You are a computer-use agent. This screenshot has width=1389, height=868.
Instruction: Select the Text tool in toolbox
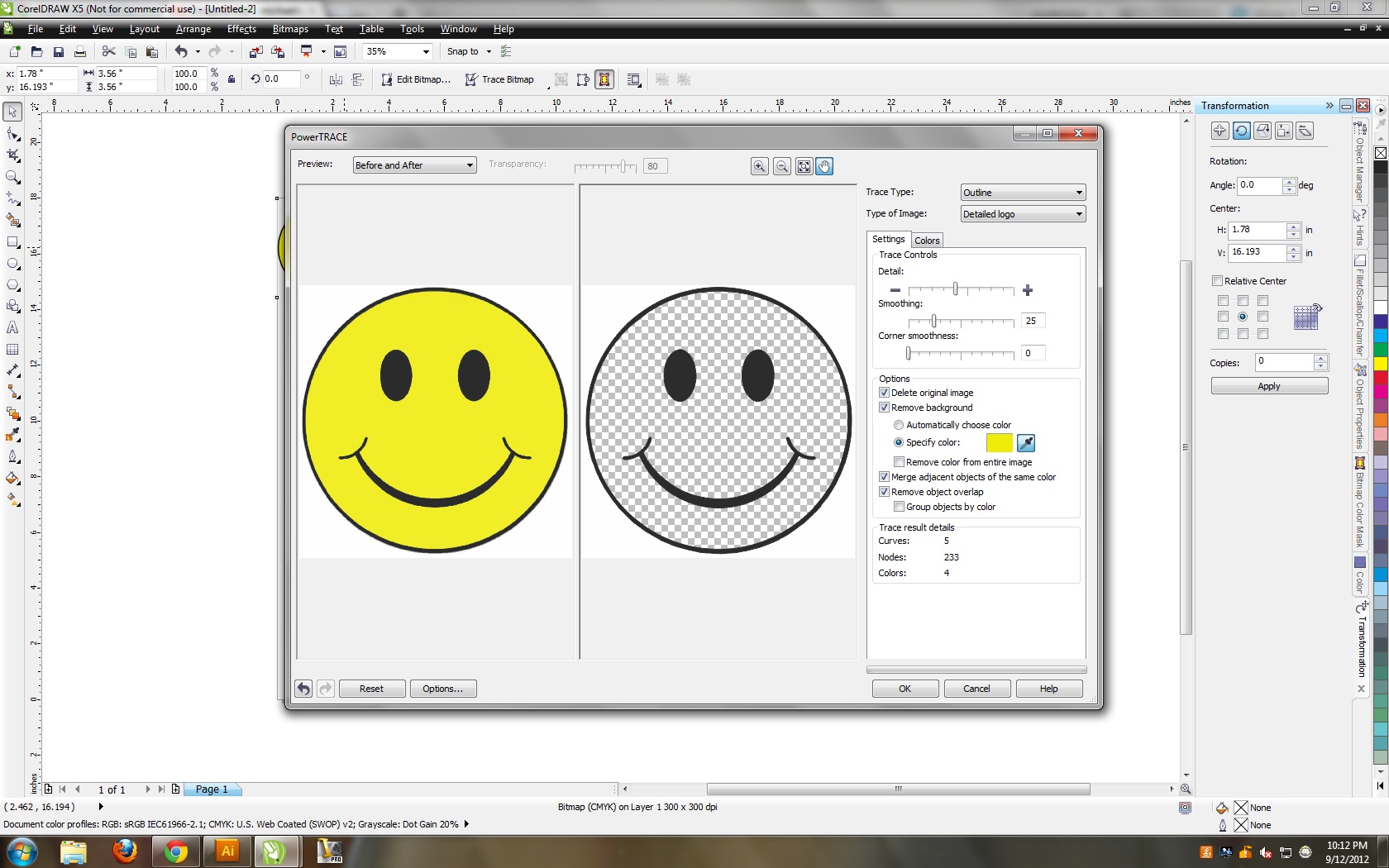point(12,327)
